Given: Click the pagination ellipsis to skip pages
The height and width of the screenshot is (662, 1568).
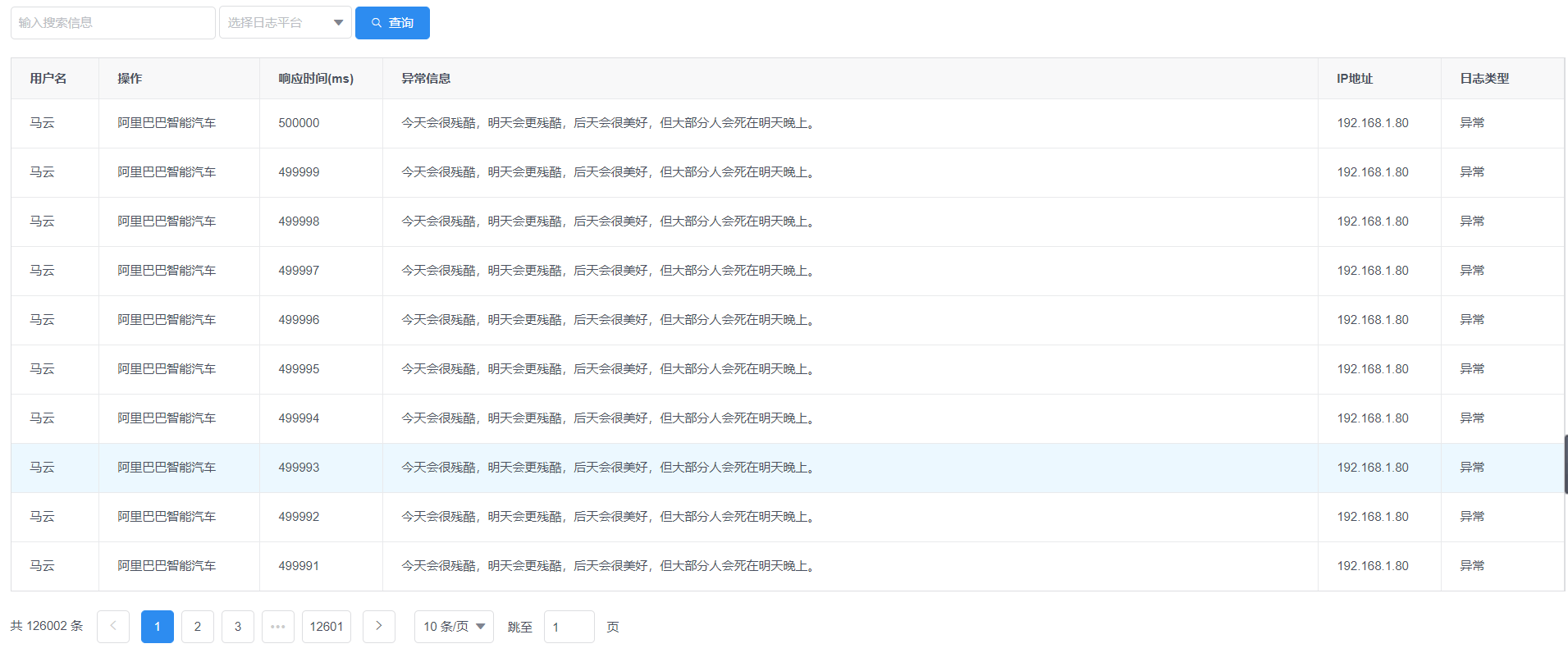Looking at the screenshot, I should tap(278, 627).
